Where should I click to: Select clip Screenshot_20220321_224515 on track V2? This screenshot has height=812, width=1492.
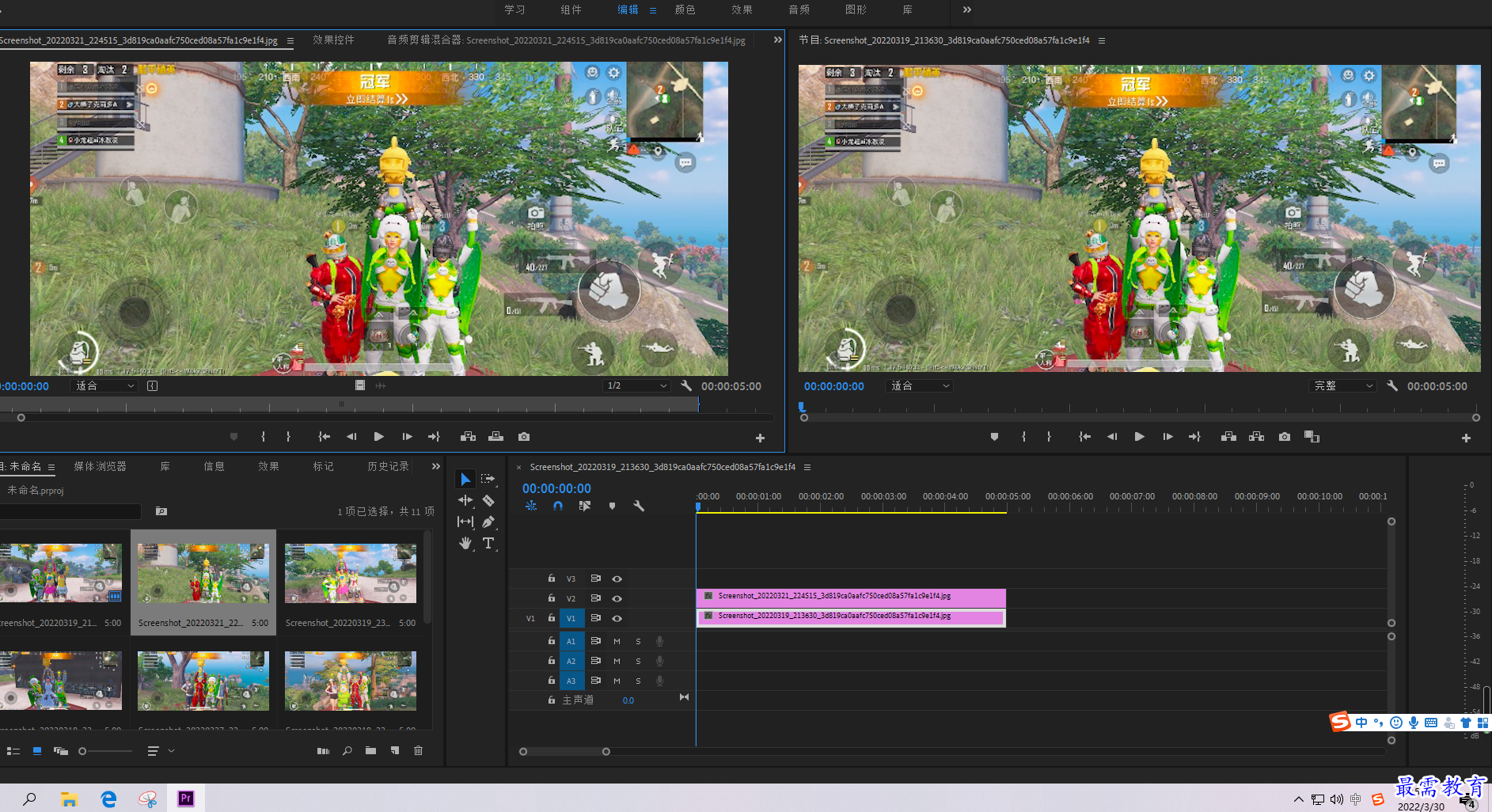851,597
